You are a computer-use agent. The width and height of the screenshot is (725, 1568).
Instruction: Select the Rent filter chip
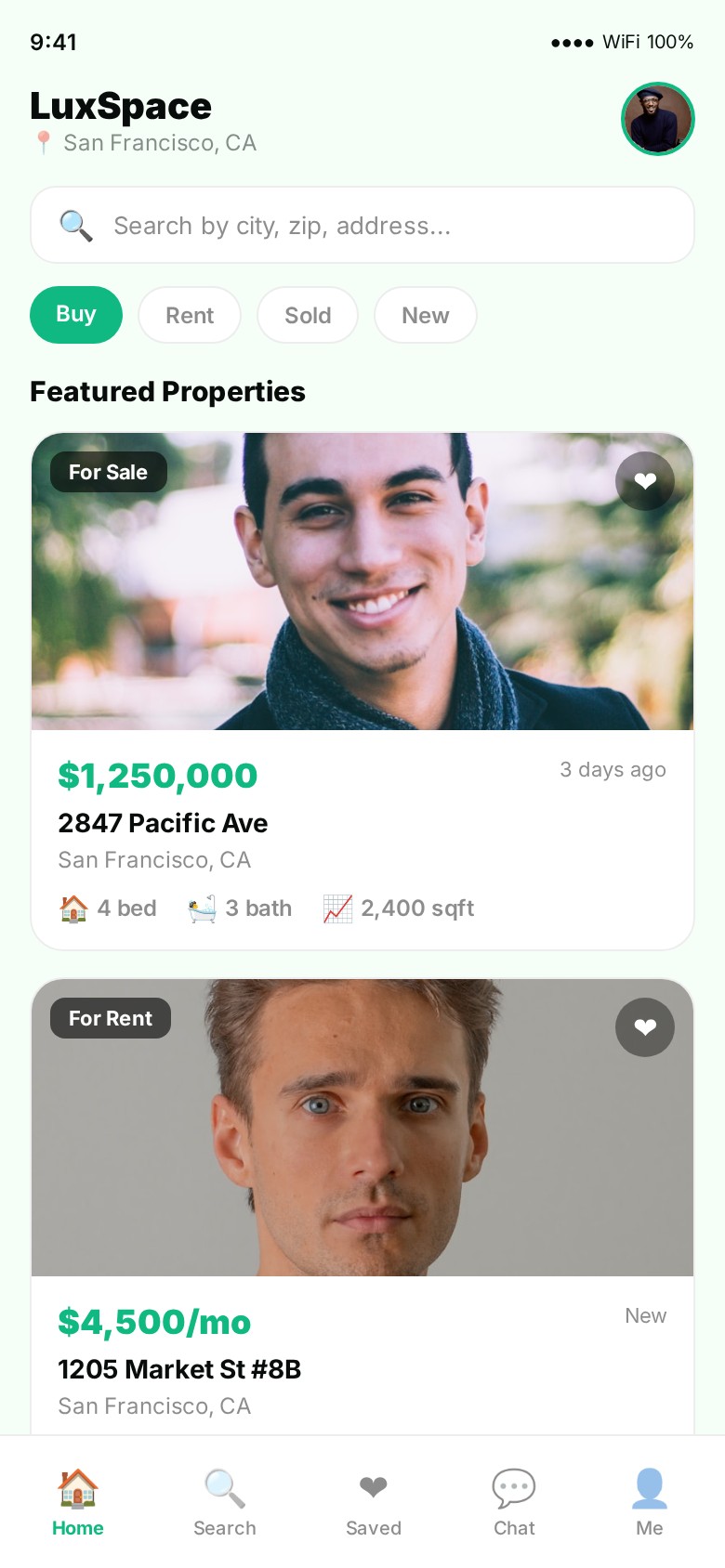click(190, 316)
